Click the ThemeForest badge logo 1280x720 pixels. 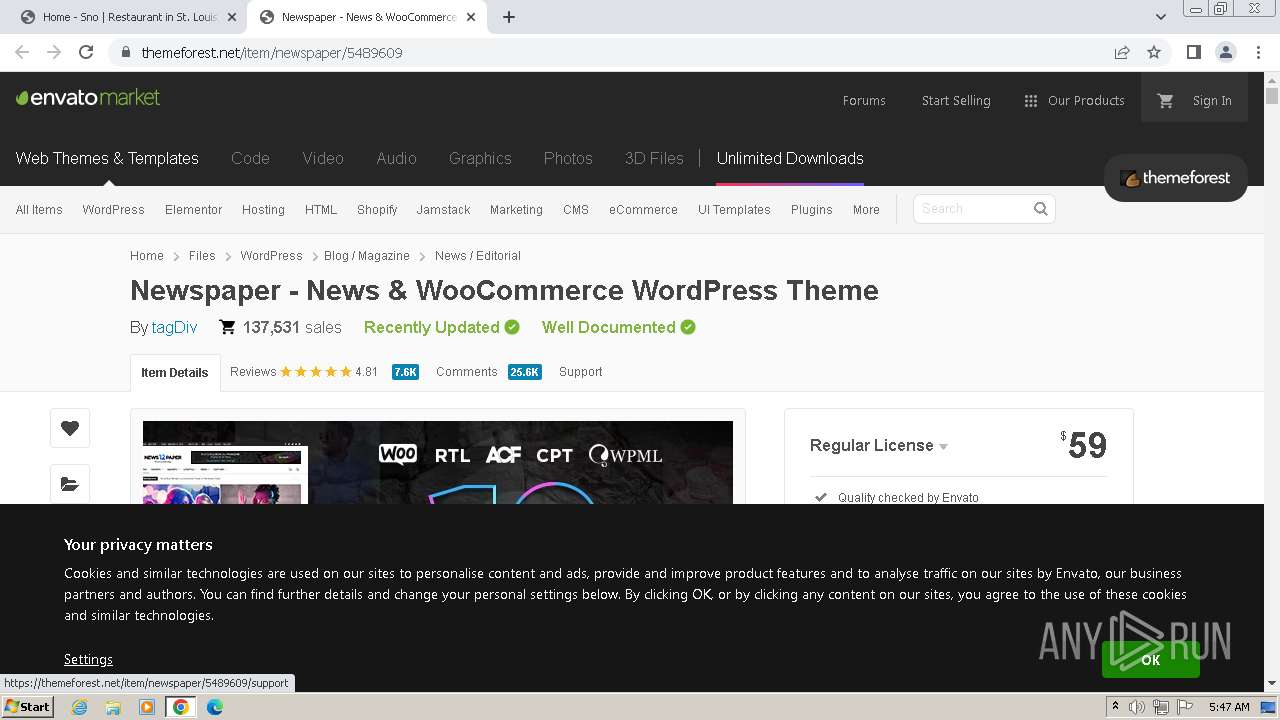1175,178
